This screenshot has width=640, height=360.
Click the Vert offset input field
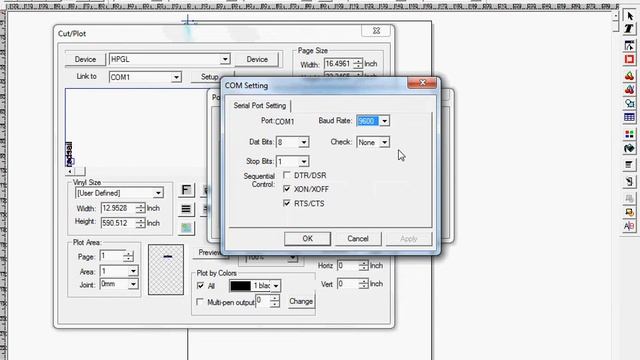pyautogui.click(x=348, y=284)
